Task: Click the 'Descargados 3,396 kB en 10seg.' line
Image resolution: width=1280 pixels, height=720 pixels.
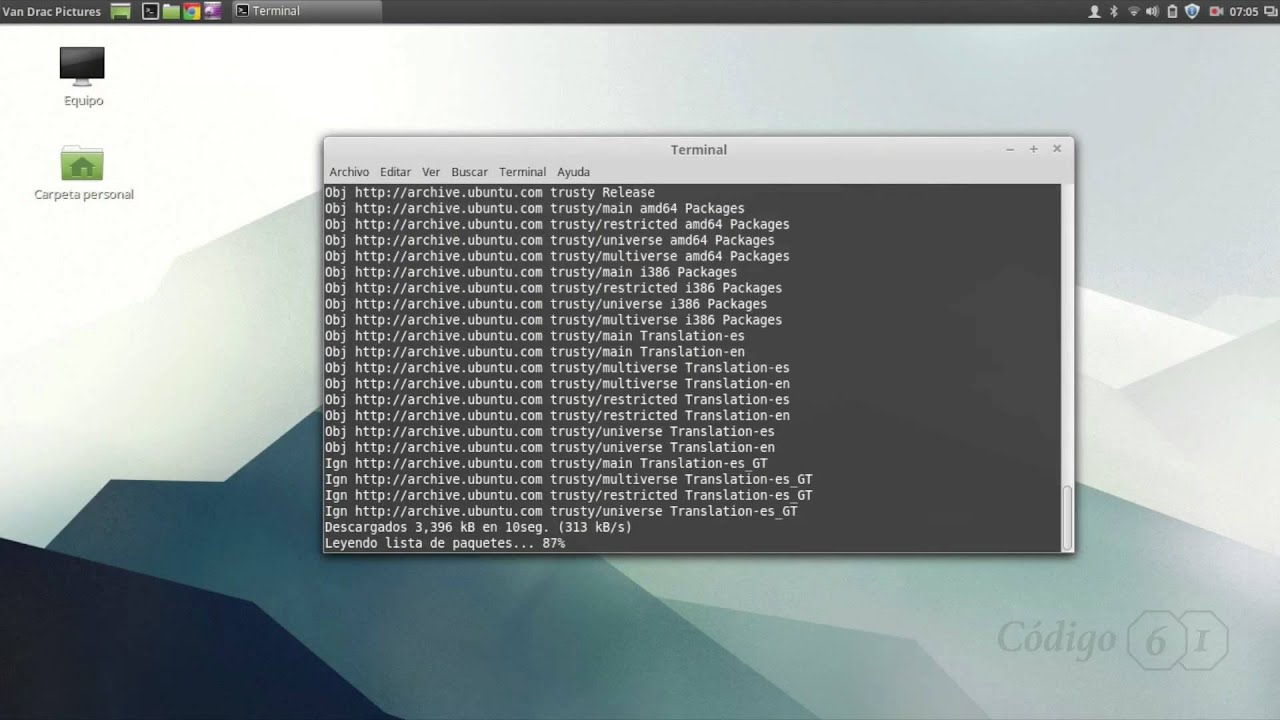Action: point(478,527)
